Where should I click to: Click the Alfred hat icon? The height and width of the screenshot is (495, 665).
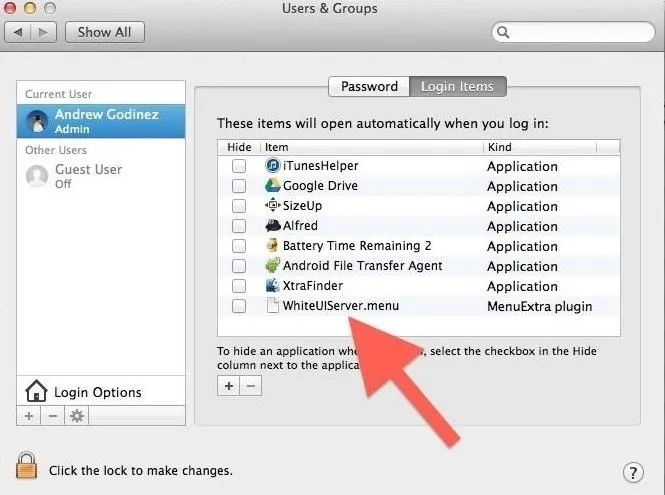pyautogui.click(x=273, y=225)
